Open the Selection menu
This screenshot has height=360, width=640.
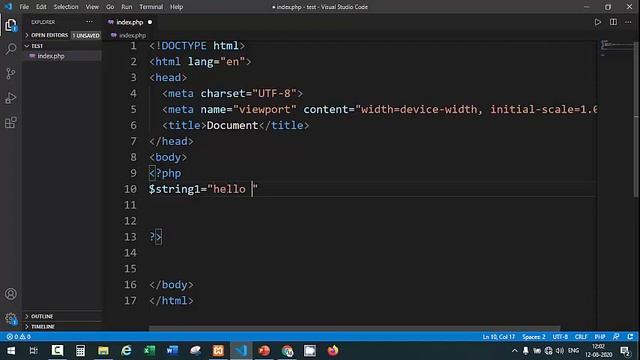tap(66, 7)
